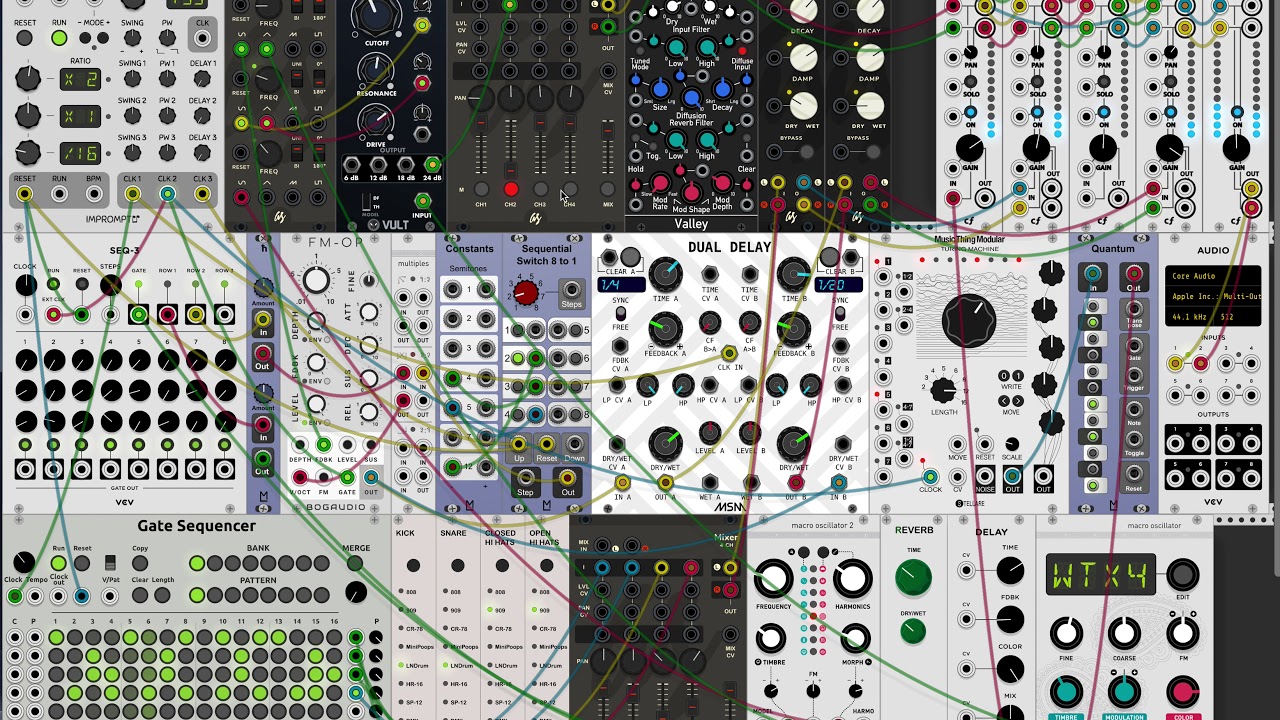Click the BPM jack on the Impromptu clock
The height and width of the screenshot is (720, 1280).
click(95, 194)
